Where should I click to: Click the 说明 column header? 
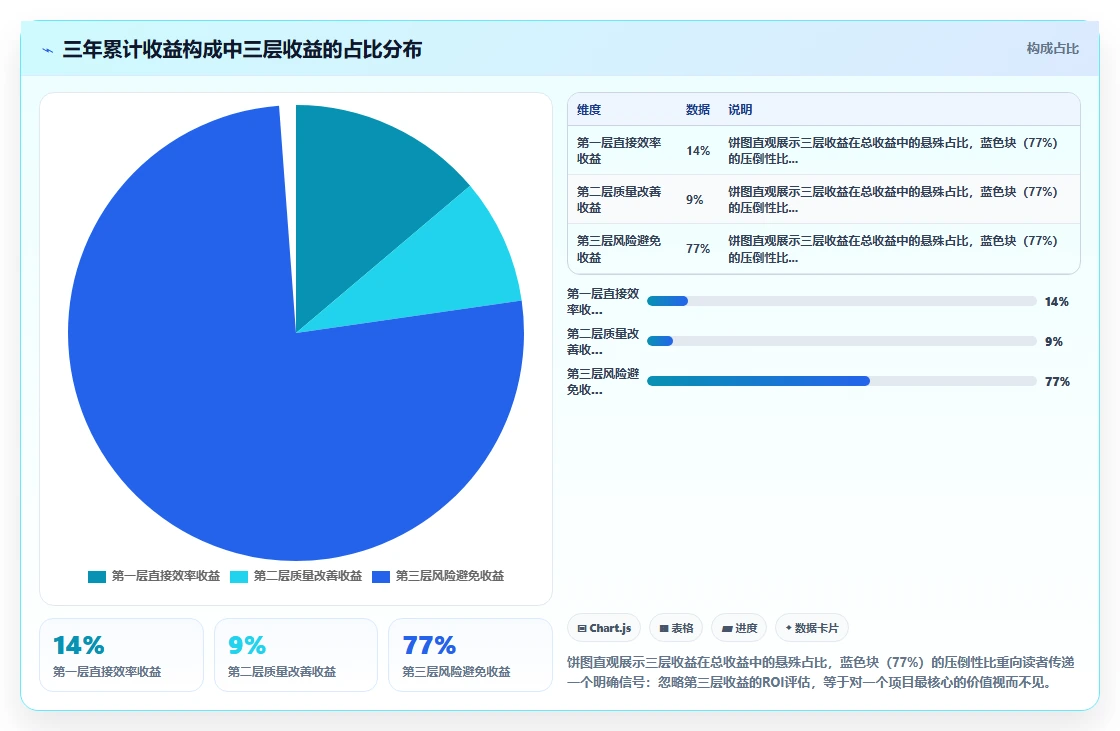[740, 110]
